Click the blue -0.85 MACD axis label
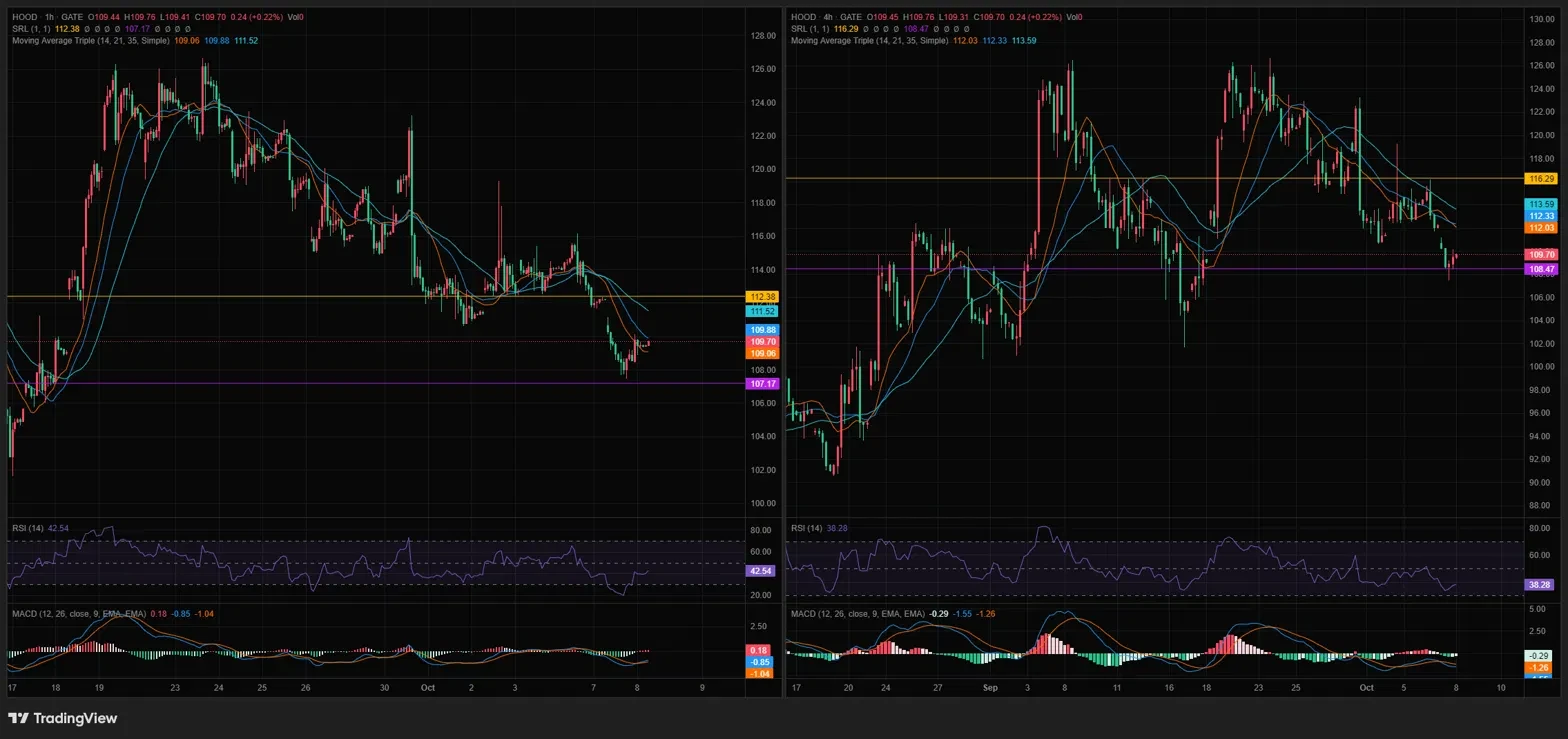 760,662
